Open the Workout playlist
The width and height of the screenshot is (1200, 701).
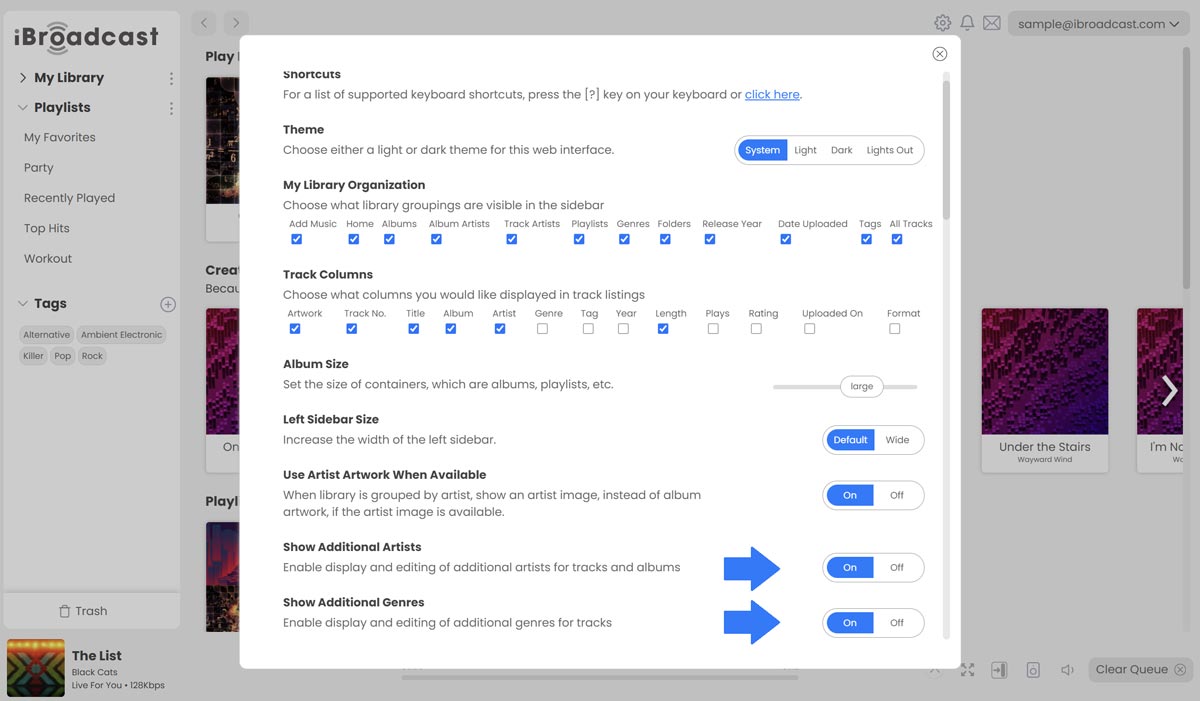click(x=48, y=259)
